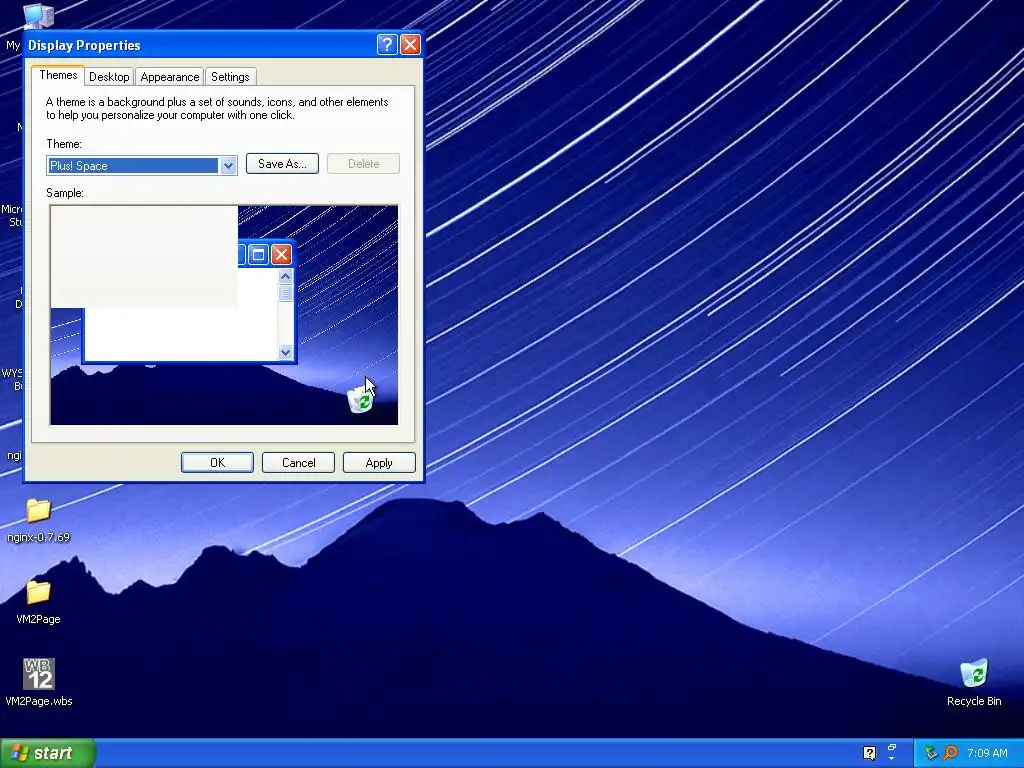The image size is (1024, 768).
Task: Click the 'Sample:' label
Action: click(x=65, y=193)
